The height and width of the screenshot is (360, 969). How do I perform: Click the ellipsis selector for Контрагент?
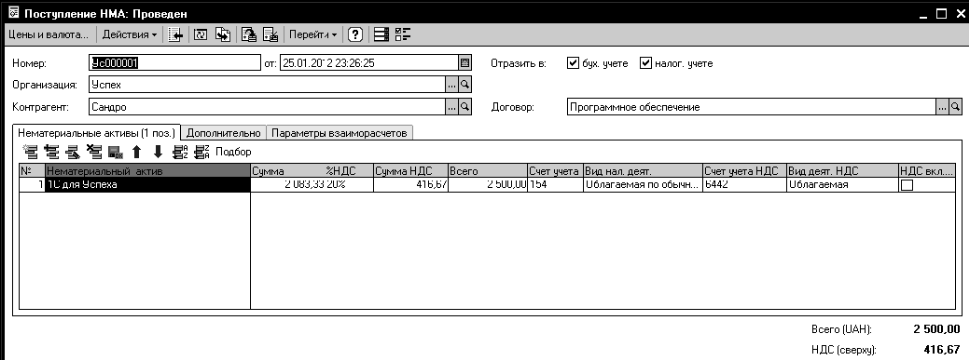(x=452, y=107)
